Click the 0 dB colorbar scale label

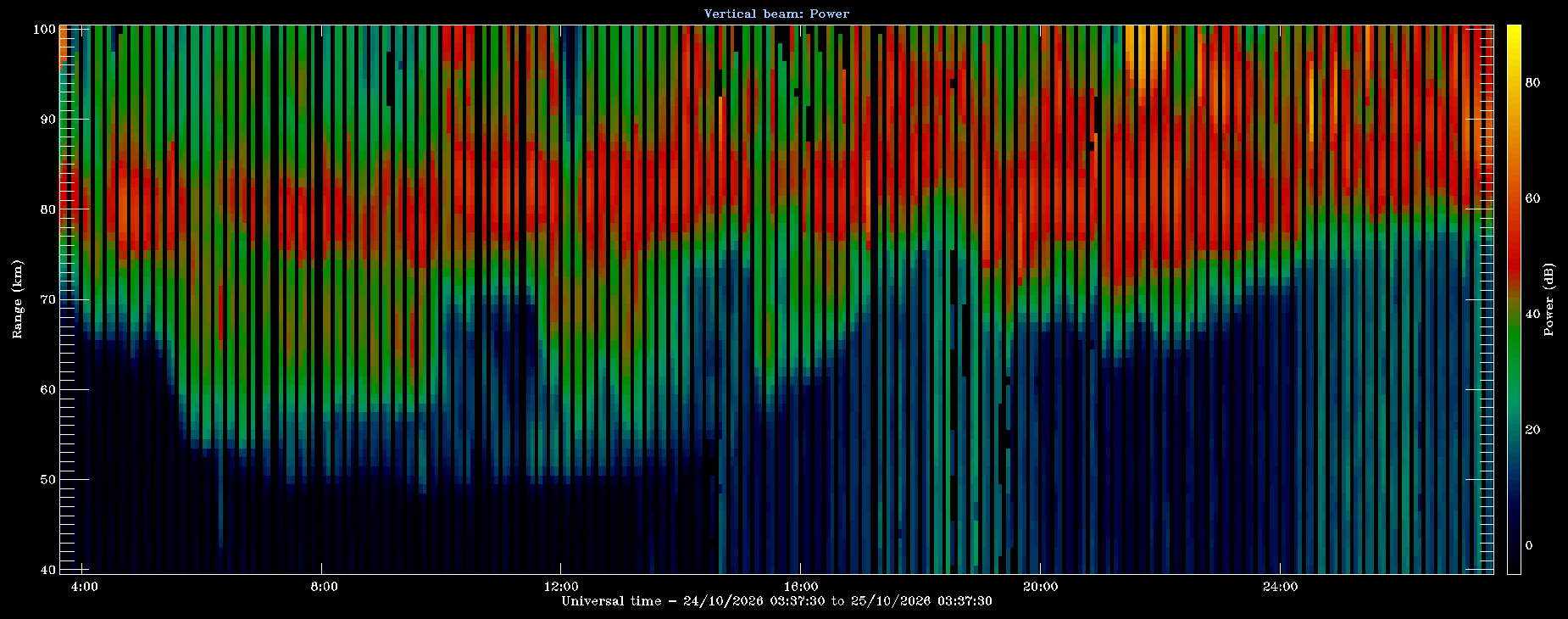coord(1529,545)
